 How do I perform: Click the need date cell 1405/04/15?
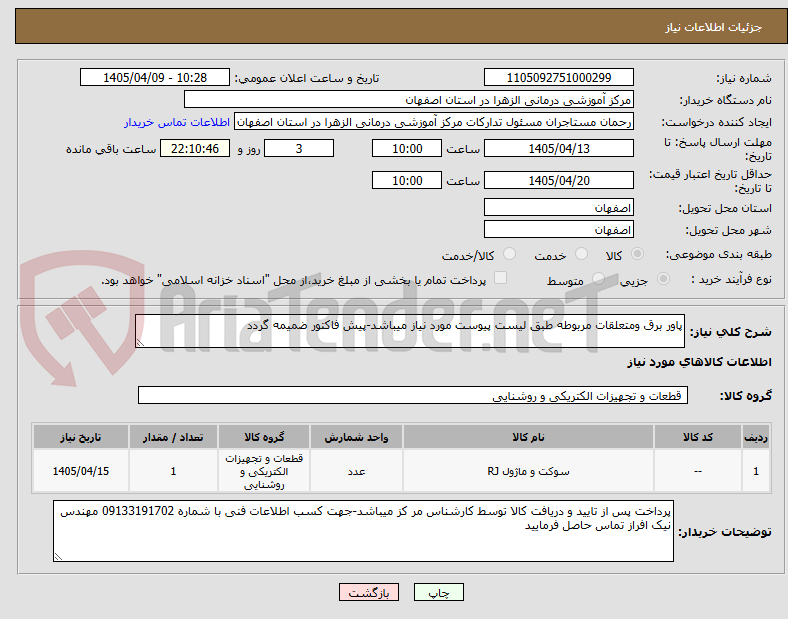pyautogui.click(x=81, y=471)
